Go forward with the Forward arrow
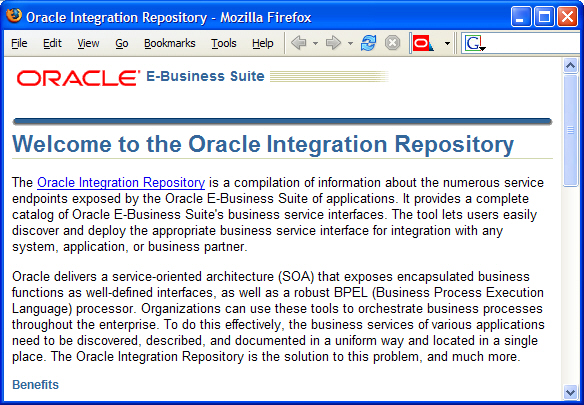584x405 pixels. pyautogui.click(x=333, y=43)
